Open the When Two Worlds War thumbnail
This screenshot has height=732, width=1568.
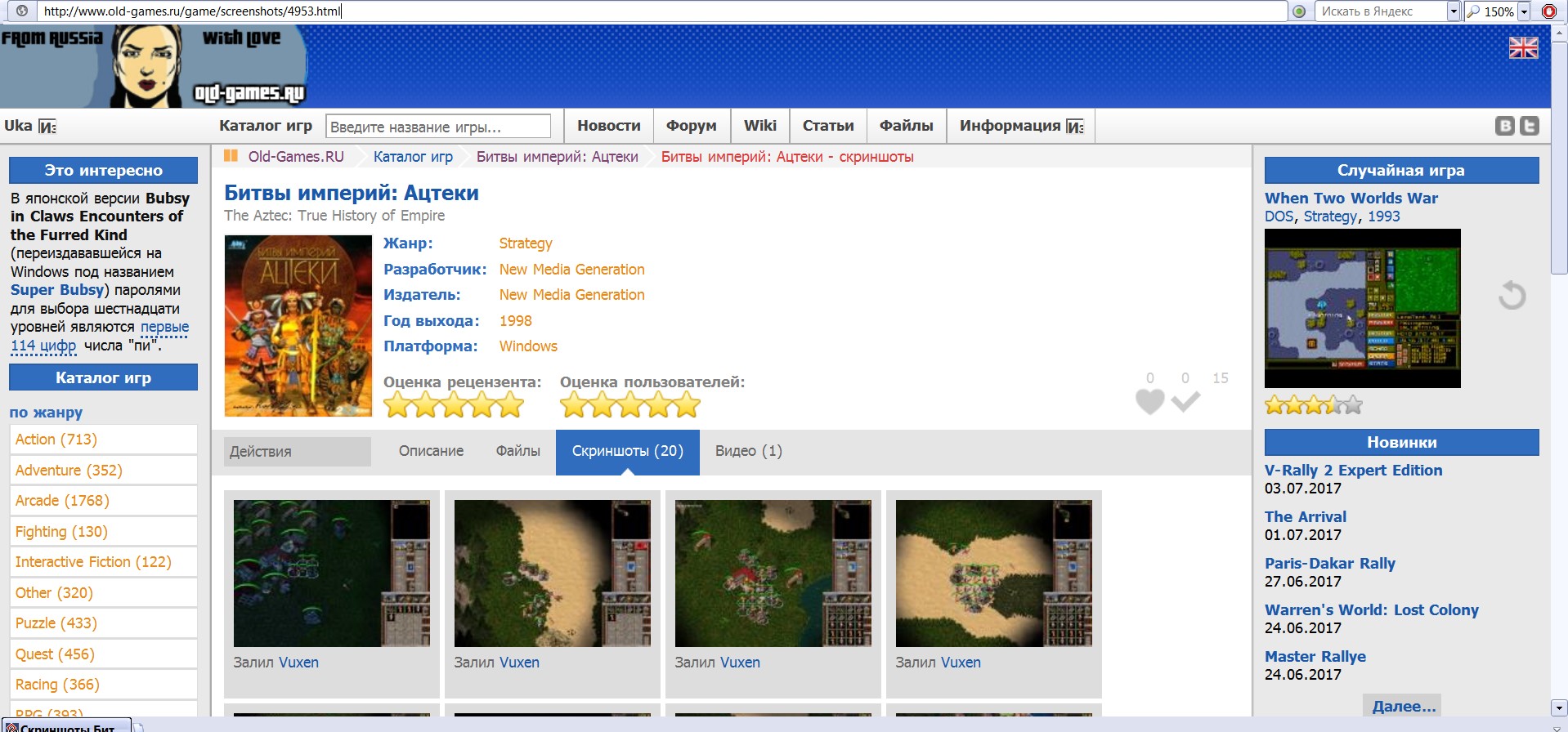point(1363,308)
